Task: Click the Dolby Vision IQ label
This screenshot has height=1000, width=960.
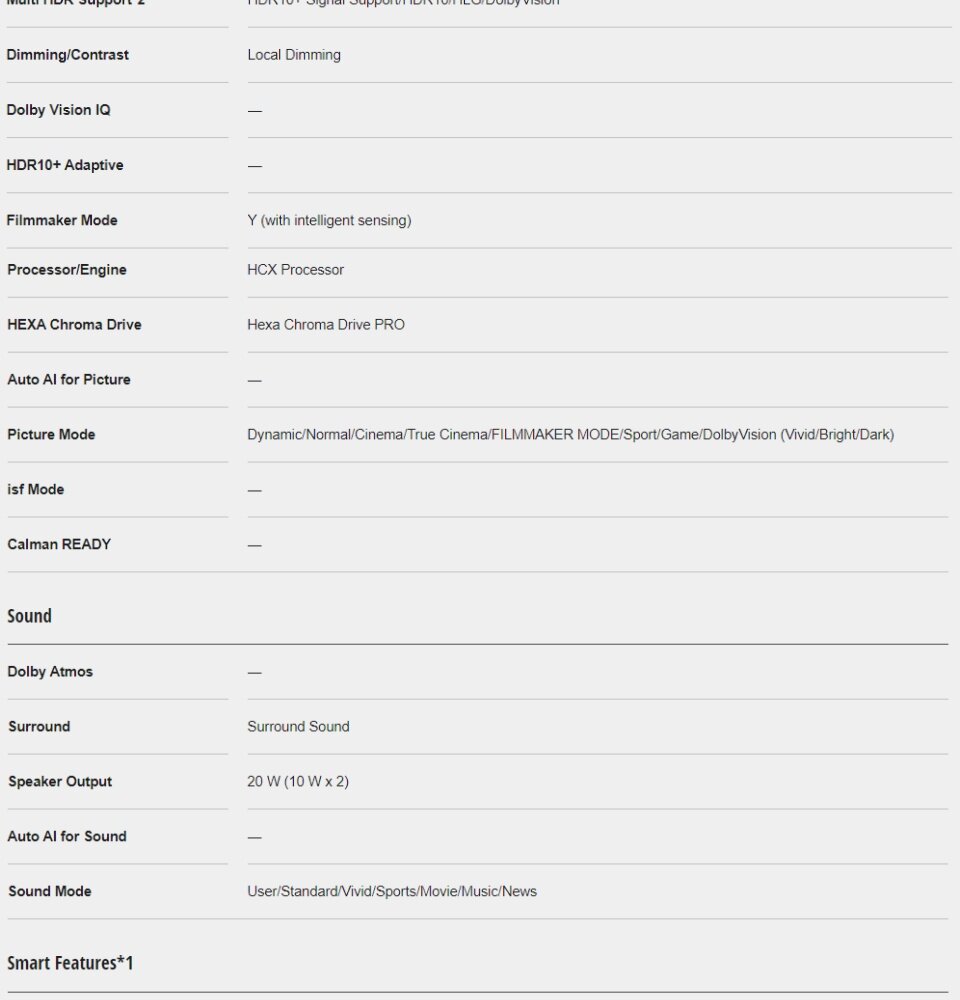Action: [58, 110]
